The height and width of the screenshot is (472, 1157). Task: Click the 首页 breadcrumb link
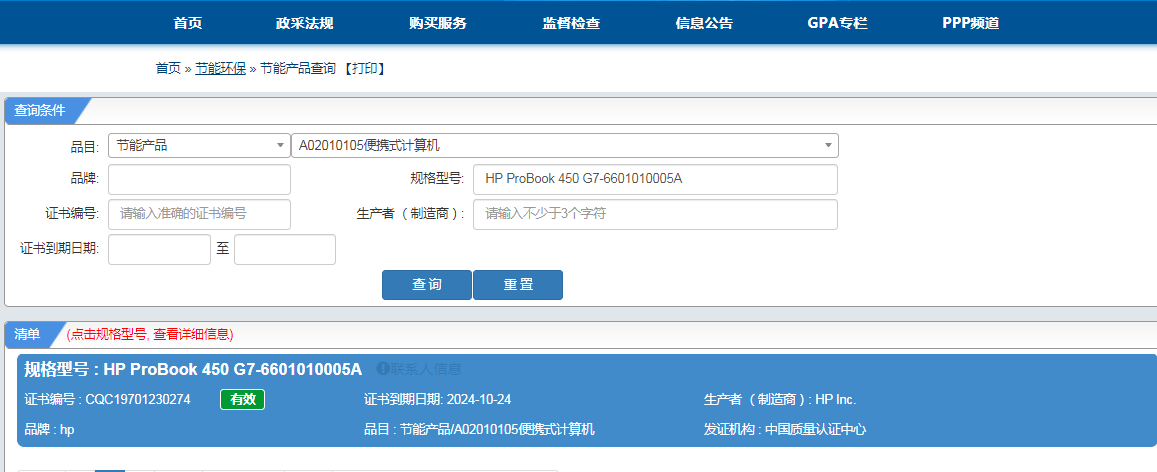point(167,69)
